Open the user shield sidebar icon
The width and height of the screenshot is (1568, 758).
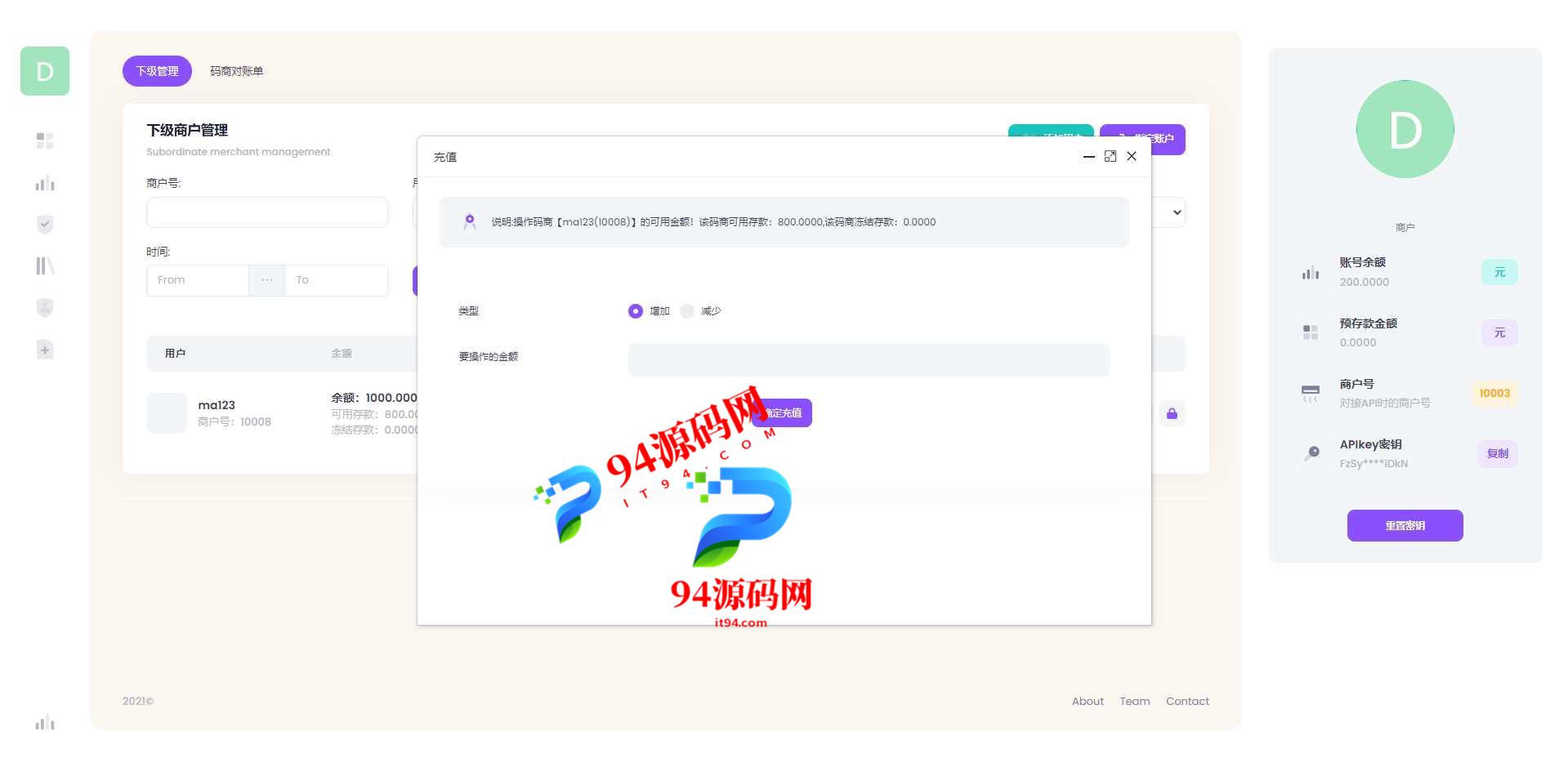pyautogui.click(x=45, y=308)
